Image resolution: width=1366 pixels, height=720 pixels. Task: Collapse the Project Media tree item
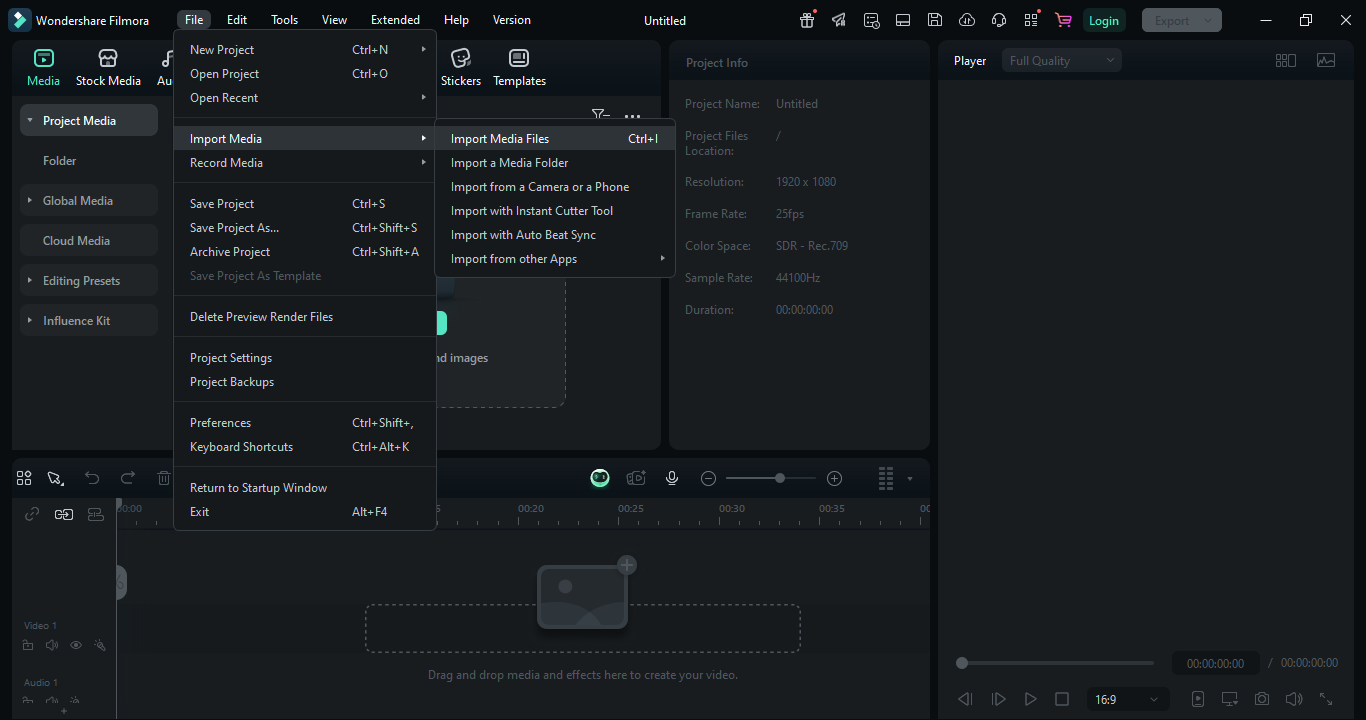click(x=30, y=120)
